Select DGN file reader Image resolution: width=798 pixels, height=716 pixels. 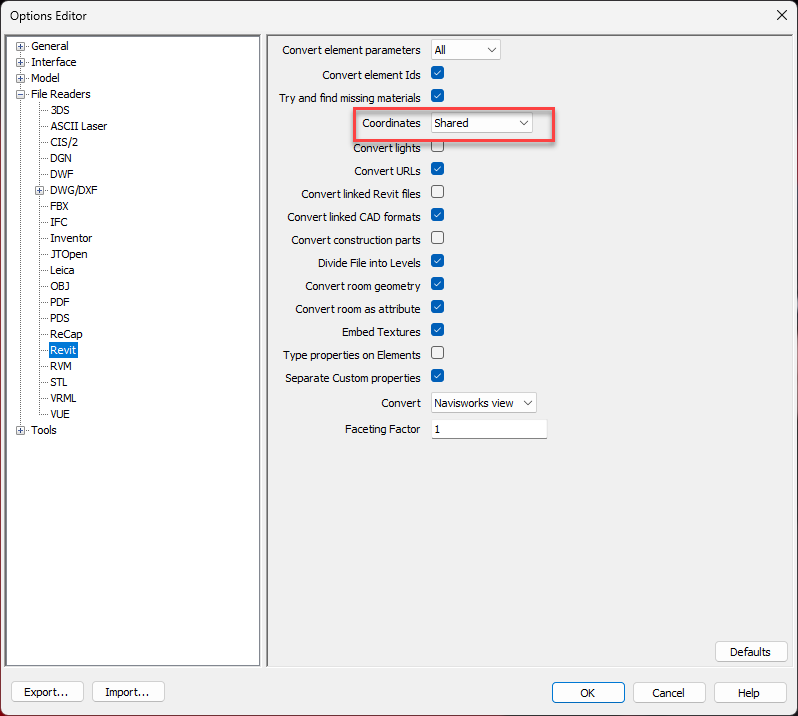point(61,158)
